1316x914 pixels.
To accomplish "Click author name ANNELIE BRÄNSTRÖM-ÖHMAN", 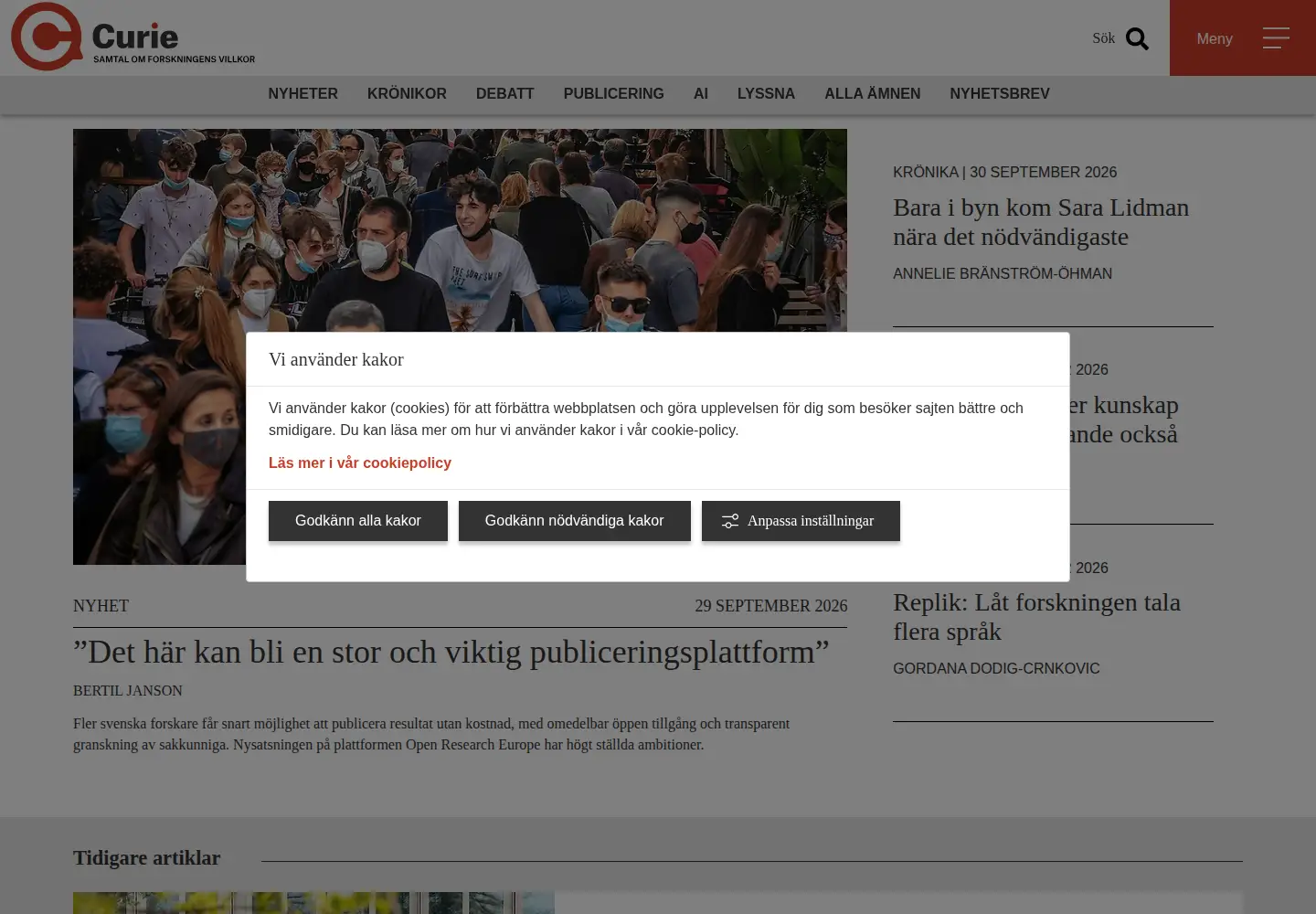I will pyautogui.click(x=1003, y=274).
